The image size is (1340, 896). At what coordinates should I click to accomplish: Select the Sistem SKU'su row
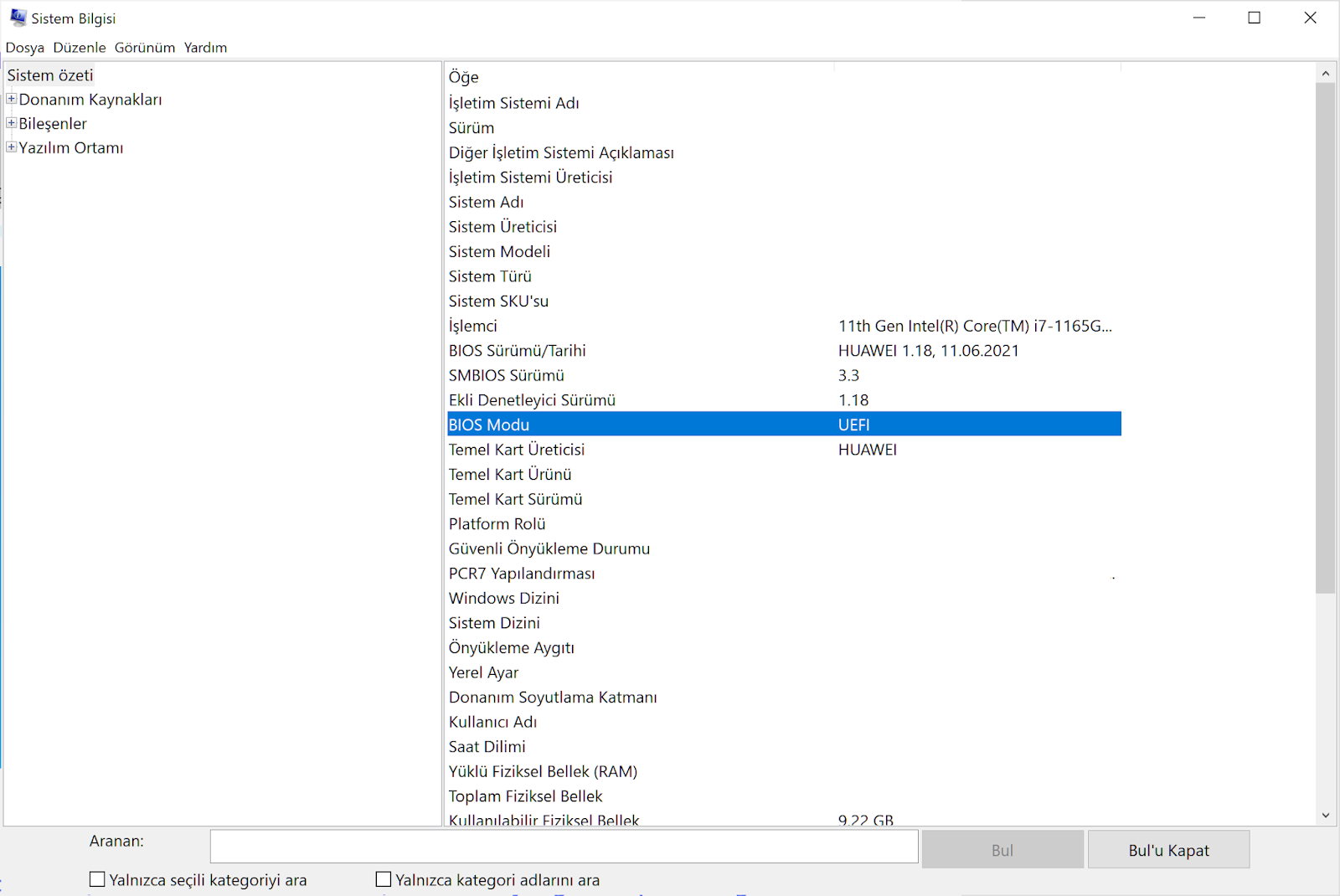[785, 301]
